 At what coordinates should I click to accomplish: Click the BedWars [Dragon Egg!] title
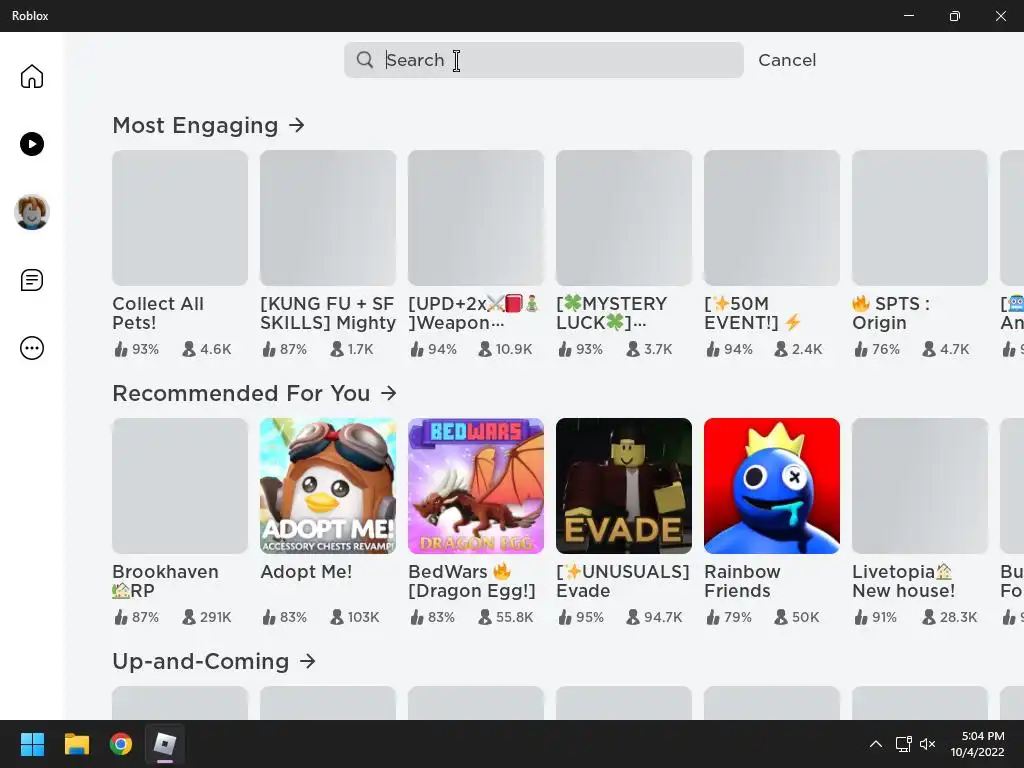point(472,581)
